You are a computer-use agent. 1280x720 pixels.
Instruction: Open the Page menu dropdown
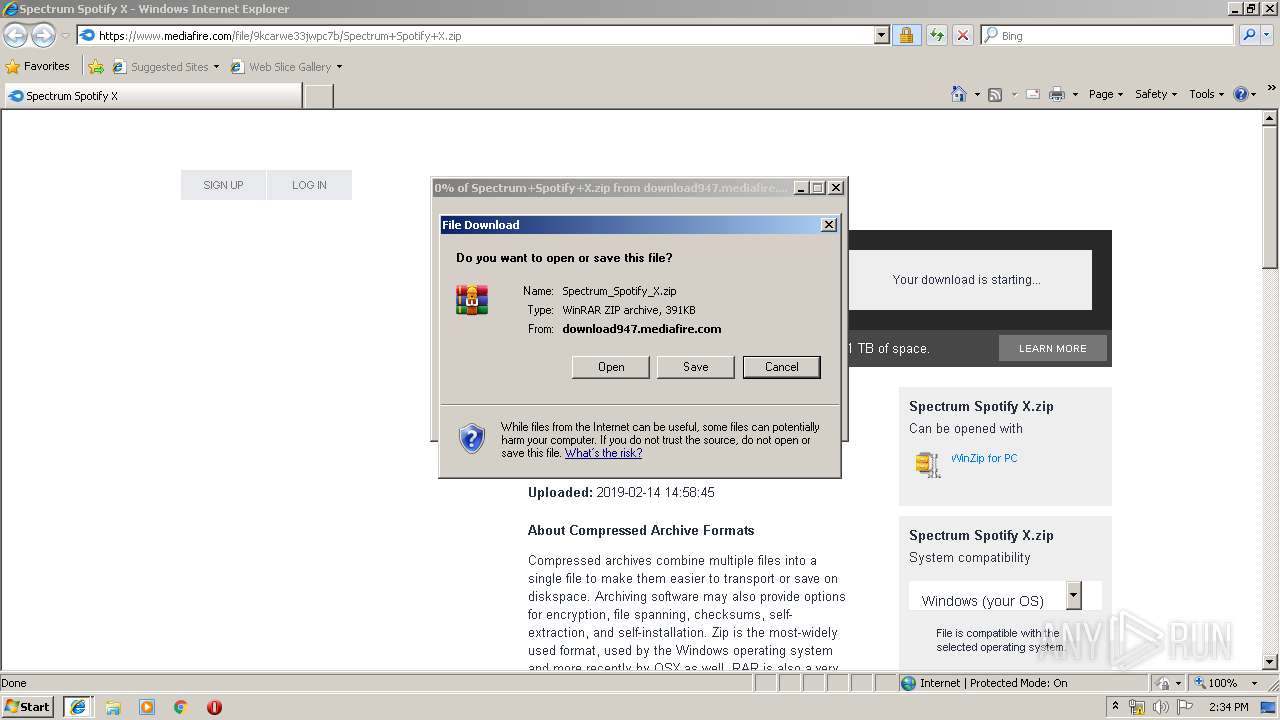(1105, 94)
